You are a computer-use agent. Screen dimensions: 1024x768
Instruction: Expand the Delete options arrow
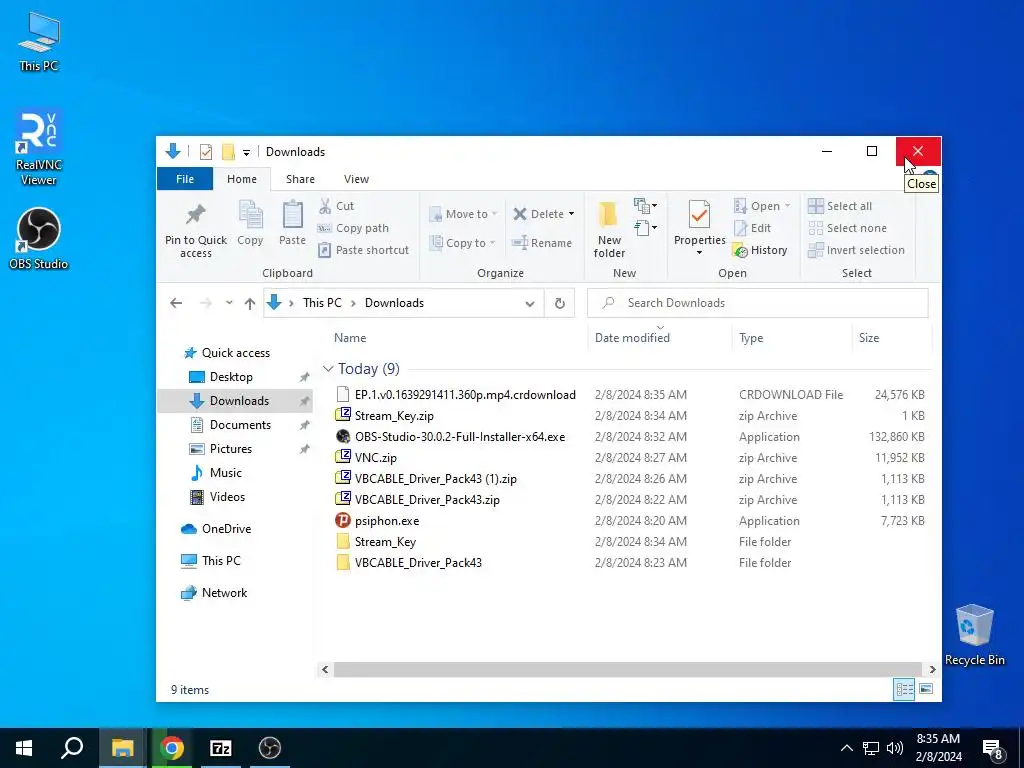571,214
